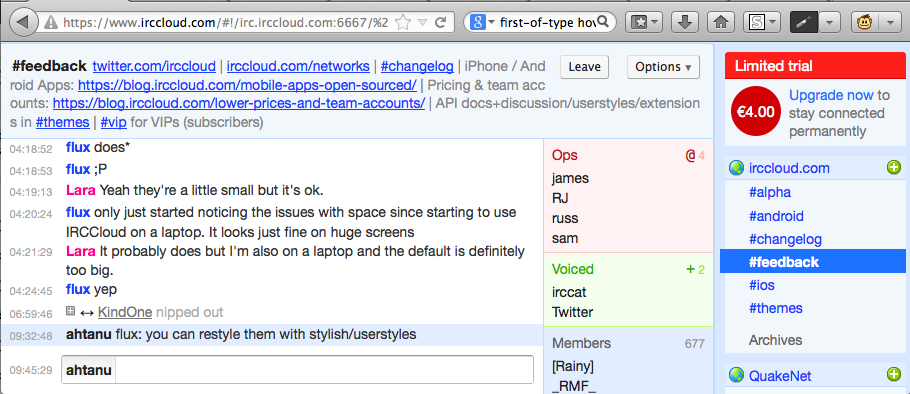Image resolution: width=910 pixels, height=394 pixels.
Task: Click the Ops header in member list
Action: pos(628,155)
